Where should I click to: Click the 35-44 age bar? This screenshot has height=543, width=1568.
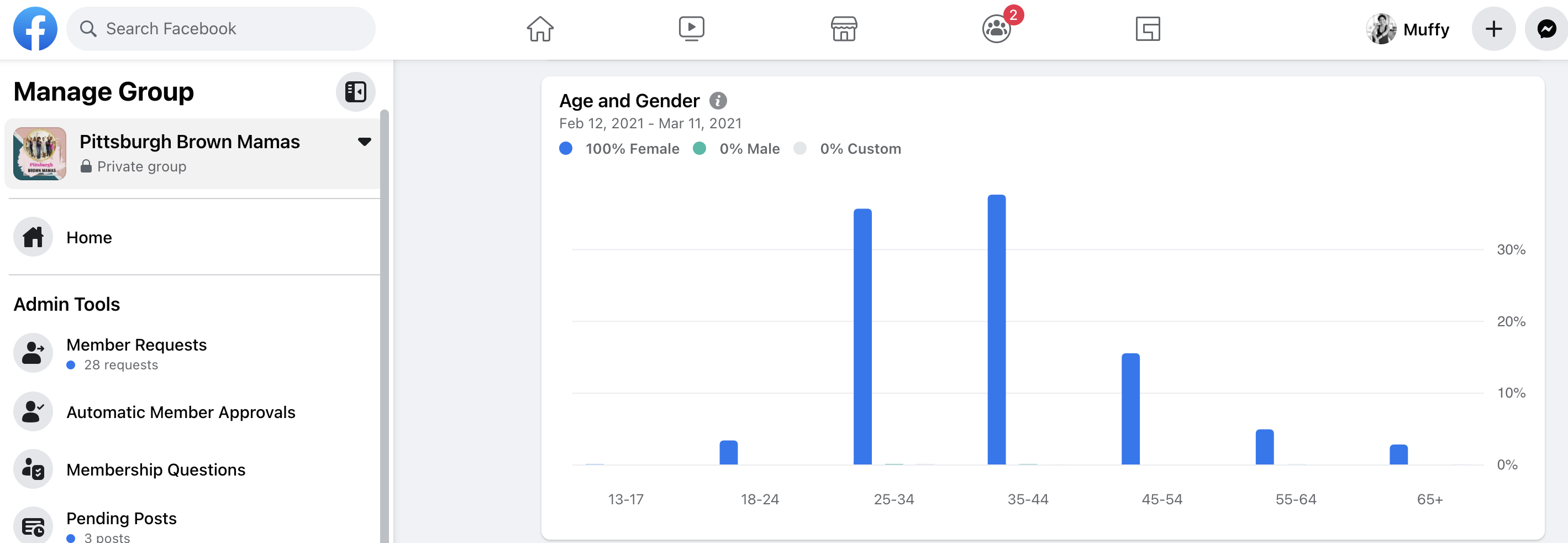(x=996, y=329)
